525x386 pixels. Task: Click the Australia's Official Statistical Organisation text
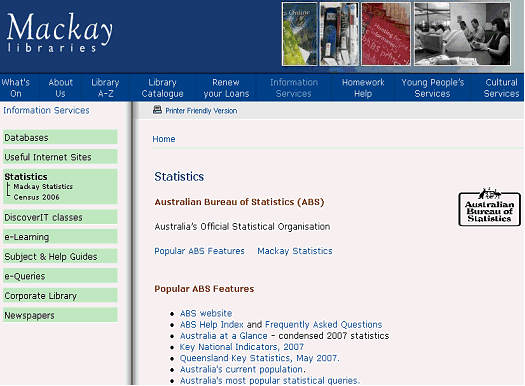point(242,227)
